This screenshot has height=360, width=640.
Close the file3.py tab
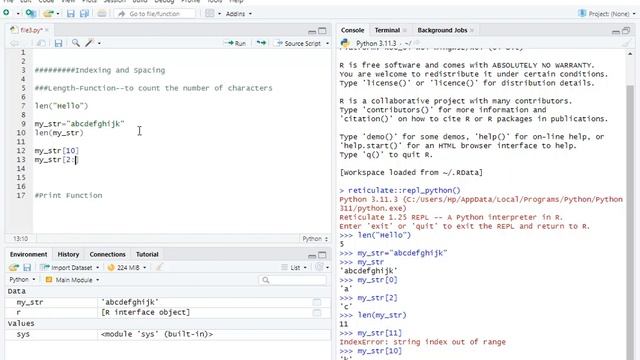coord(47,30)
